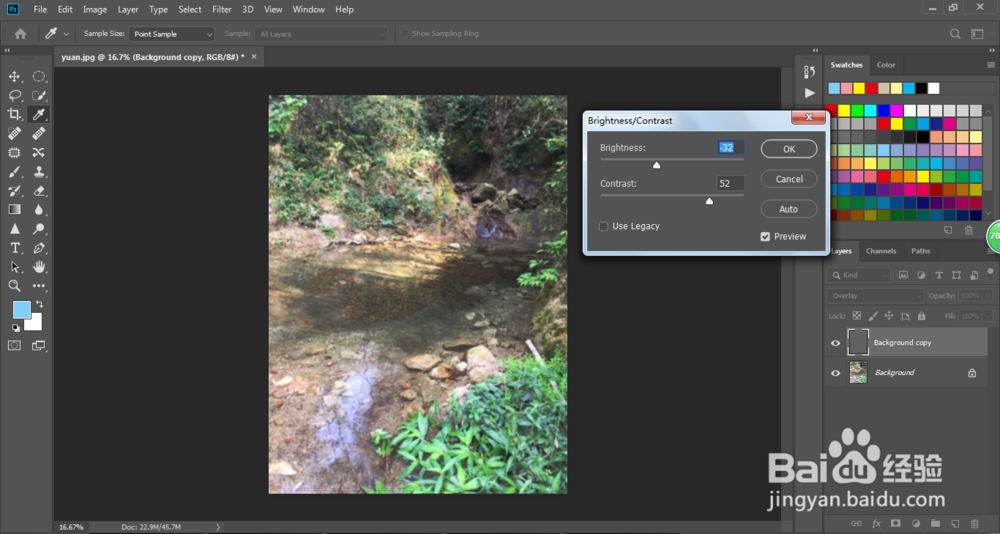Hide the Background copy layer
This screenshot has height=534, width=1000.
tap(835, 343)
